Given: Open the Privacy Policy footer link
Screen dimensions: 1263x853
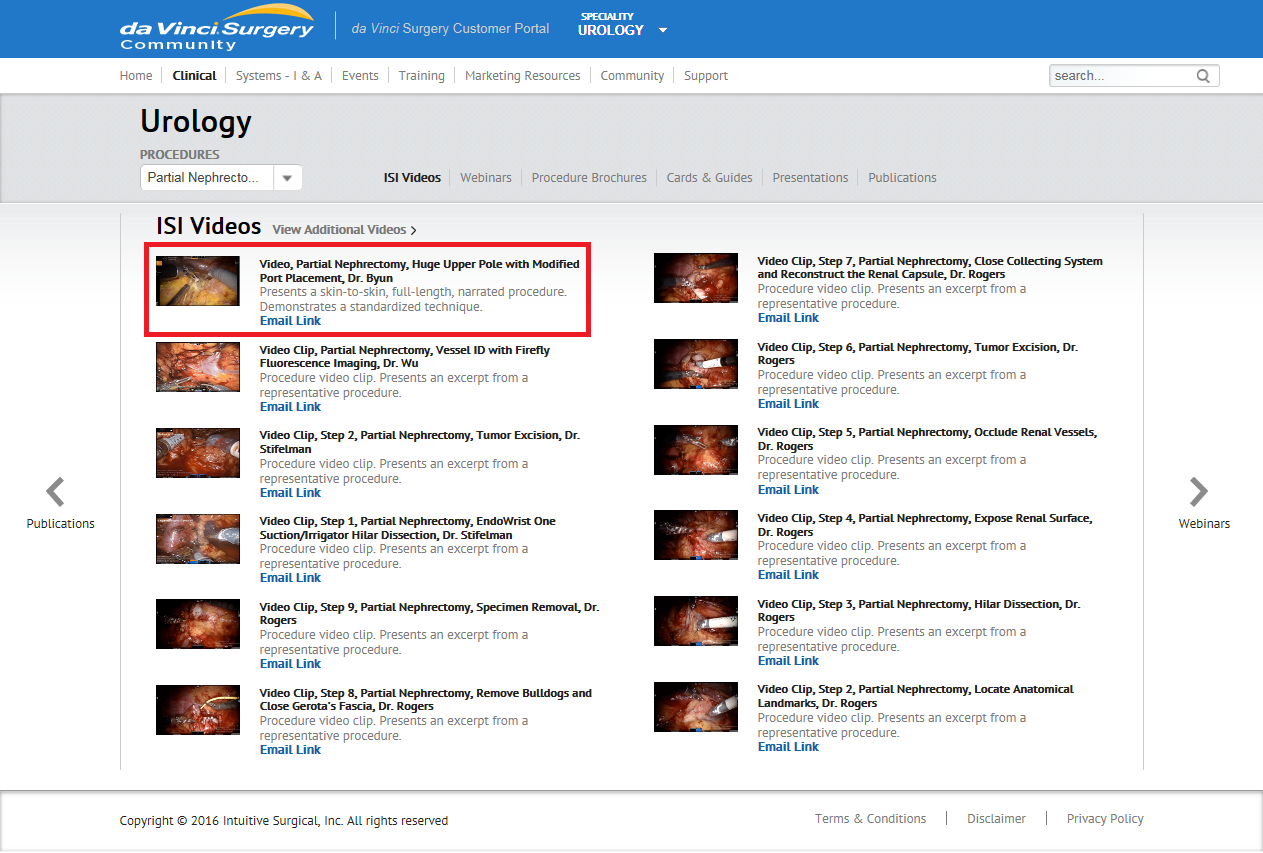Looking at the screenshot, I should 1104,819.
